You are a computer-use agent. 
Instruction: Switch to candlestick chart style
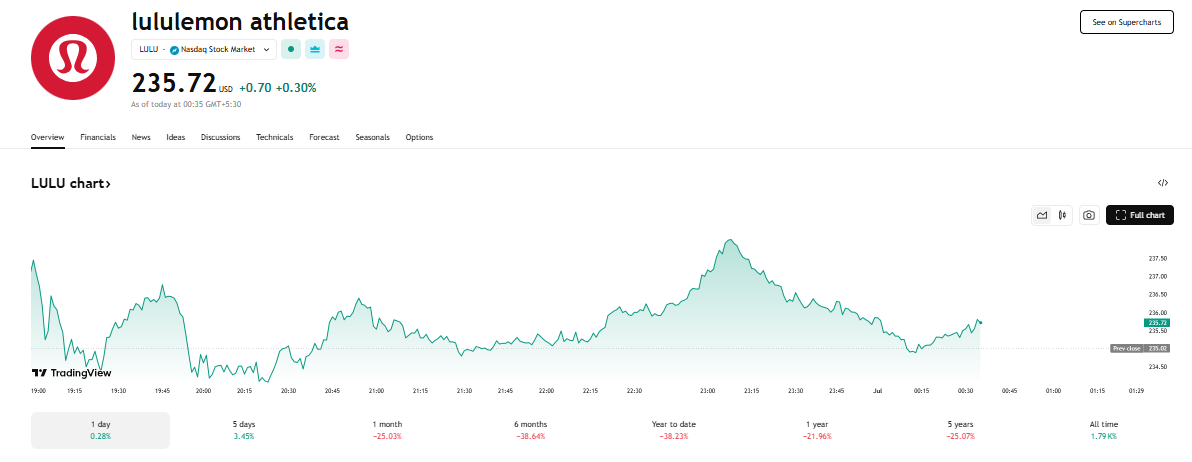[1062, 216]
